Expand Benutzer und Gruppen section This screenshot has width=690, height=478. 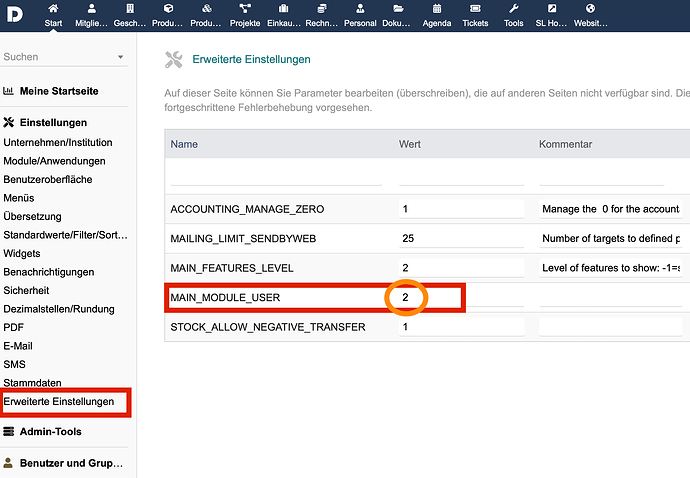[x=71, y=463]
